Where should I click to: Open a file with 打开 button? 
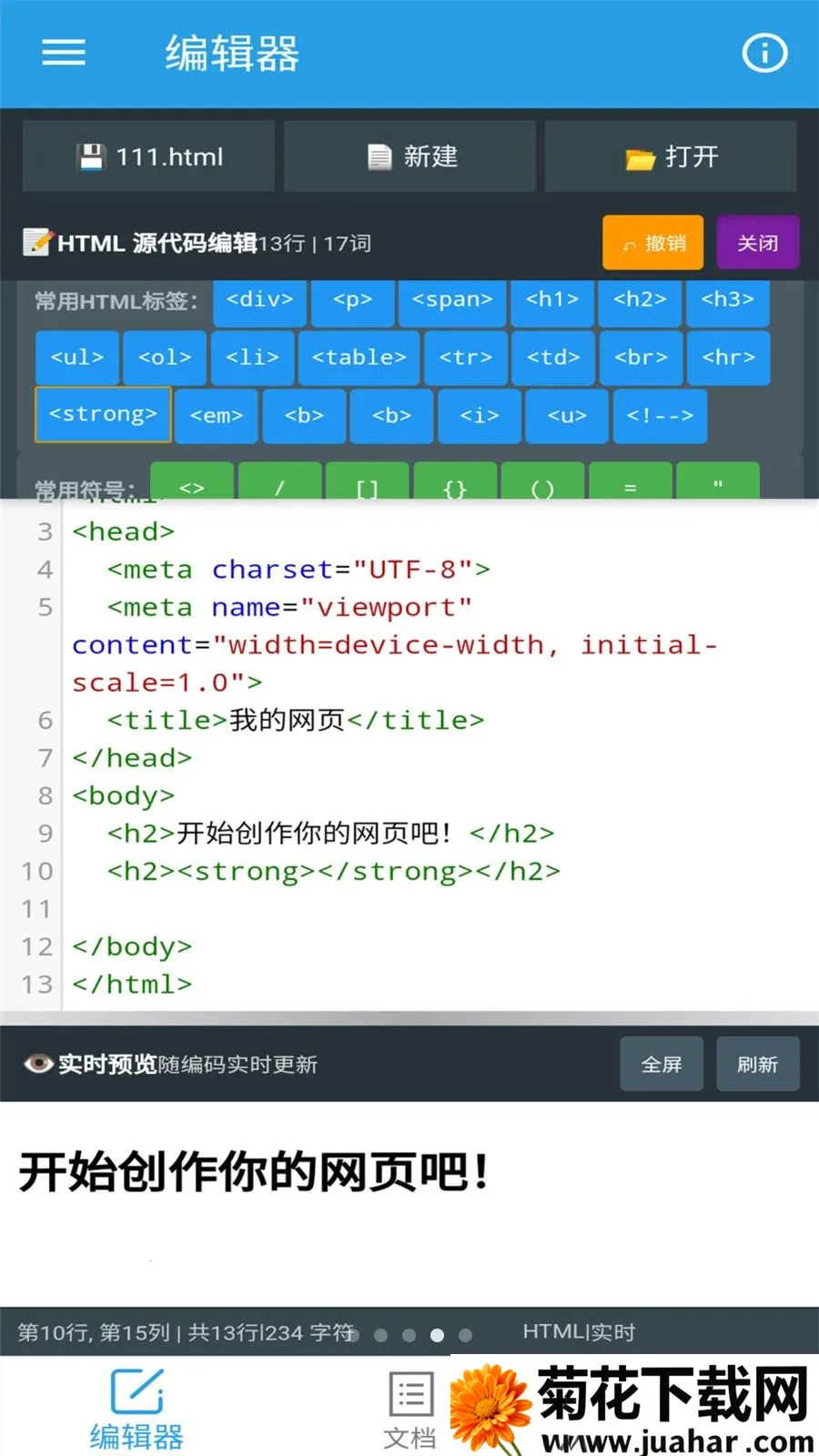[671, 157]
